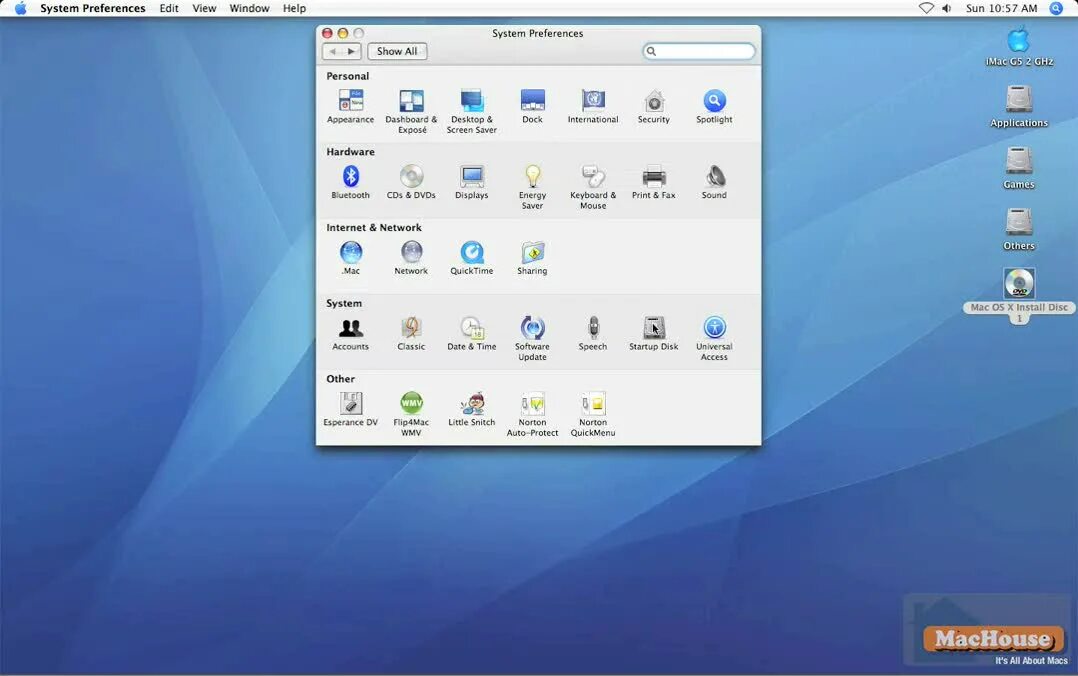
Task: Open the Displays preference pane
Action: (472, 182)
